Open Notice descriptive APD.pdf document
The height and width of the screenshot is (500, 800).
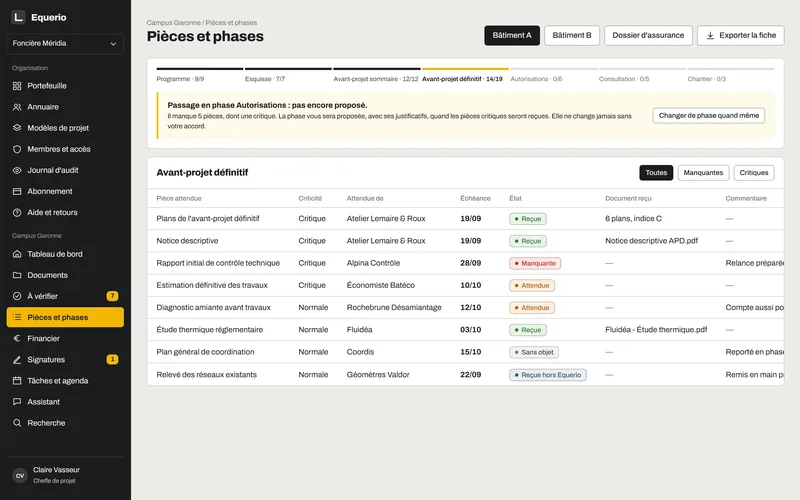651,241
